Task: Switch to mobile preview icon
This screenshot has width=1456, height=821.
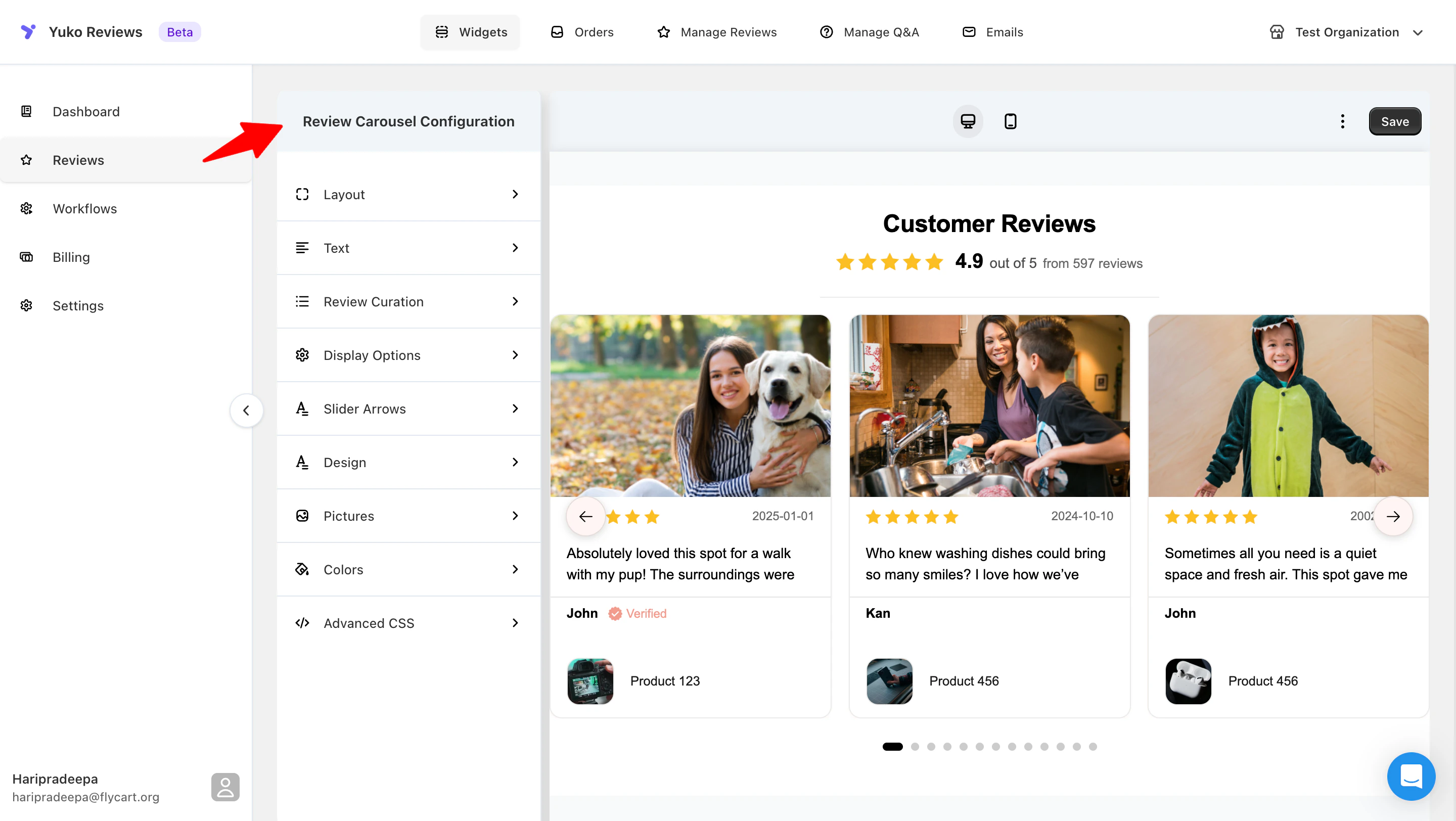Action: (1010, 121)
